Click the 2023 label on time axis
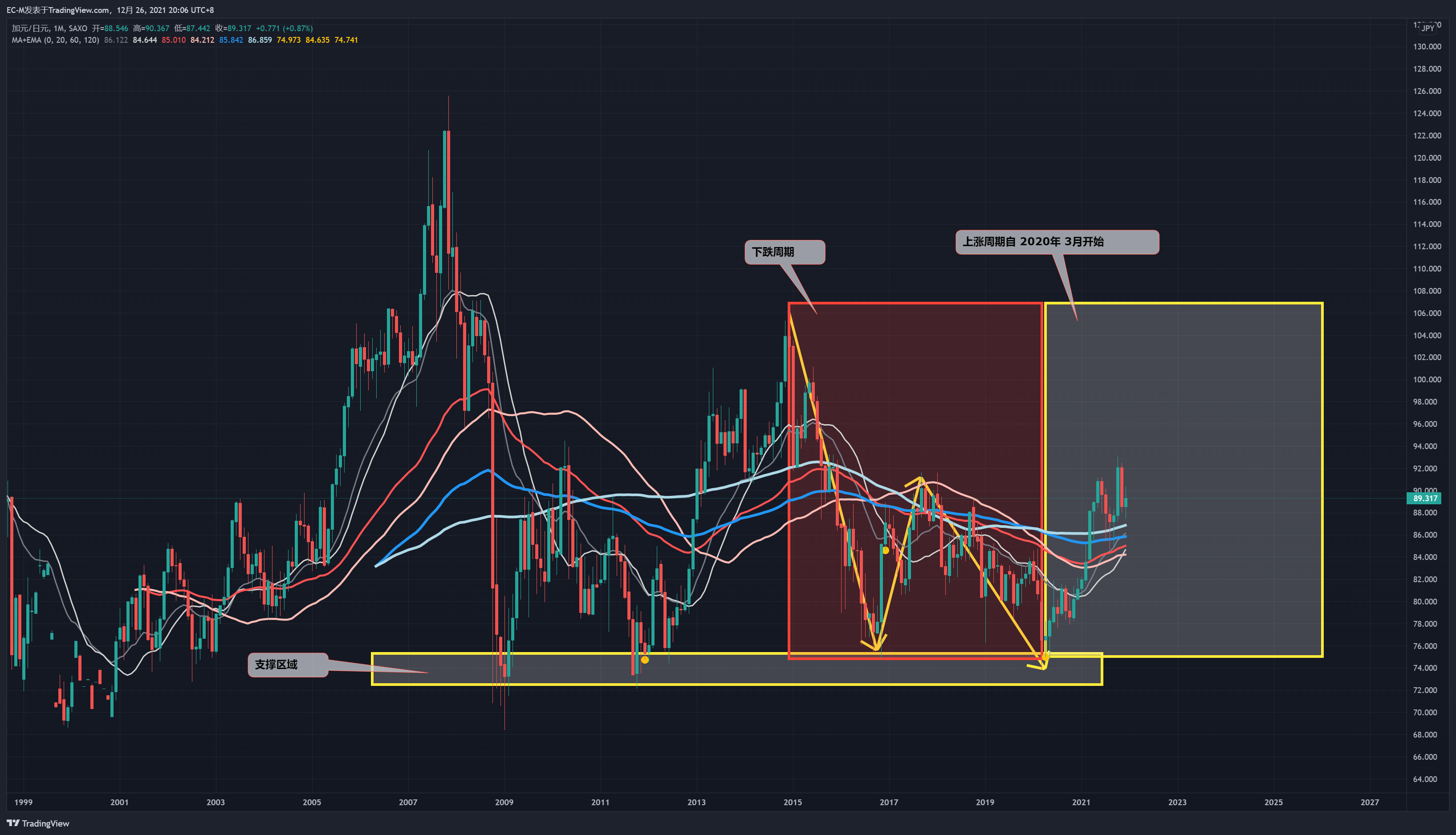 tap(1178, 803)
